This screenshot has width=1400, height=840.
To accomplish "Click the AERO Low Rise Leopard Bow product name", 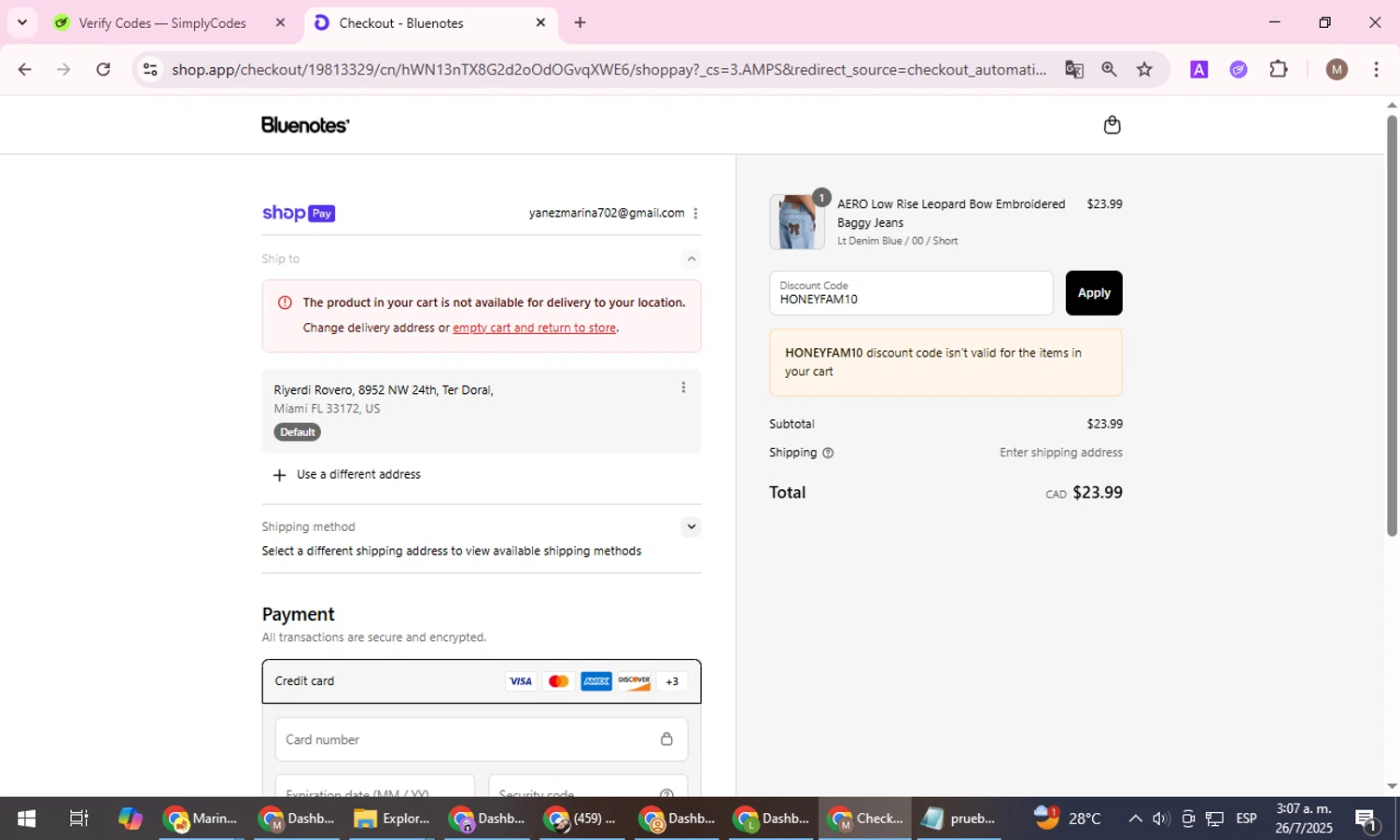I will [950, 213].
